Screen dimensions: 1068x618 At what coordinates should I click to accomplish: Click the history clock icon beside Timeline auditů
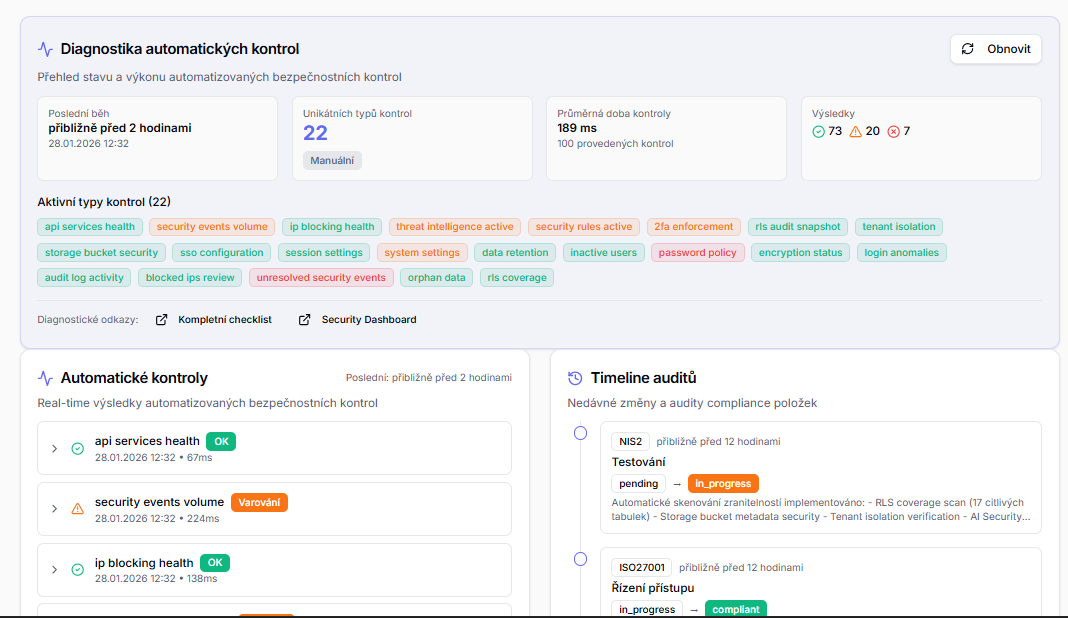(x=575, y=378)
